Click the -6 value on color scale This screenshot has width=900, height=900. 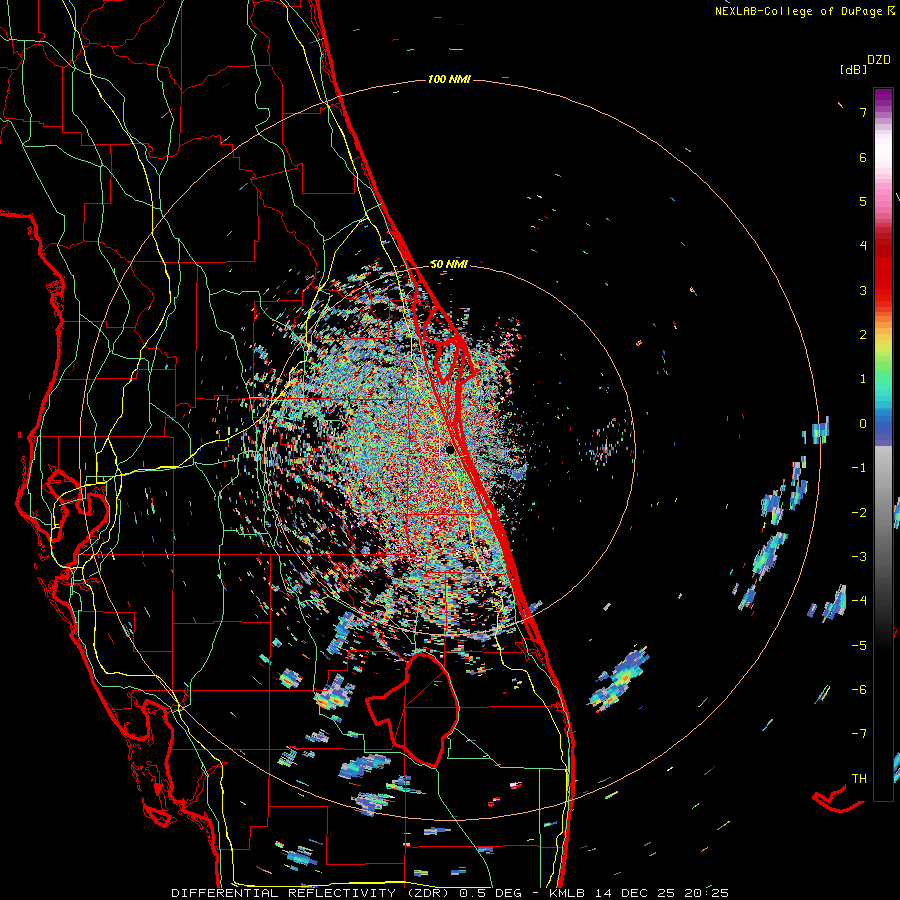coord(859,690)
